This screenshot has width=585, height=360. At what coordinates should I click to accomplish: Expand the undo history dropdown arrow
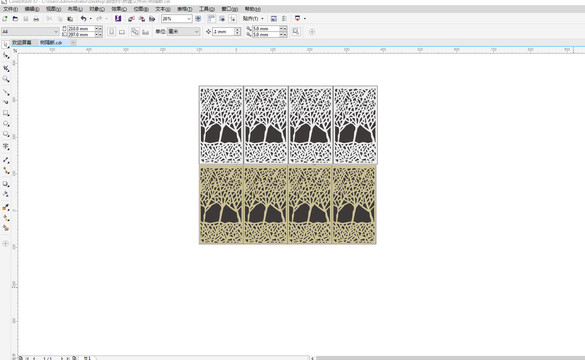91,19
